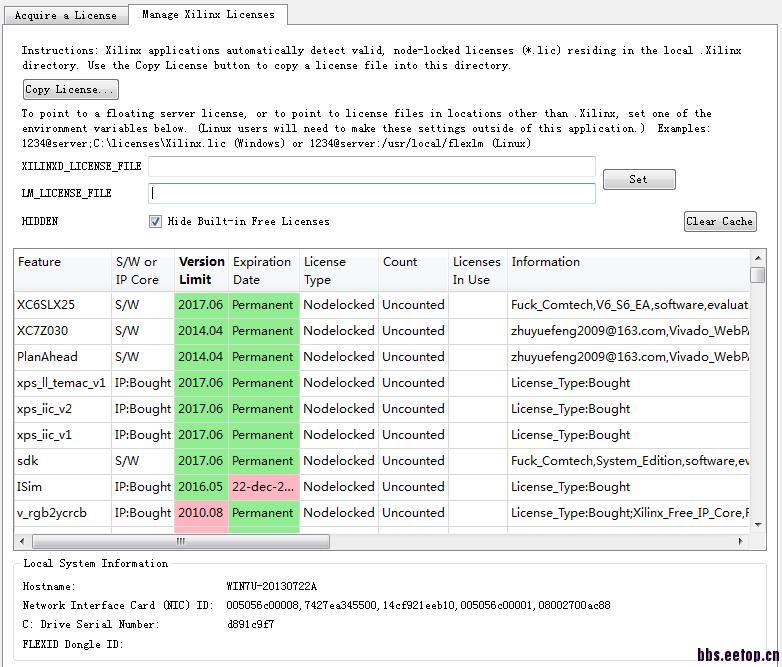The image size is (782, 667).
Task: Click the 2016.05 version limit cell
Action: pos(201,487)
